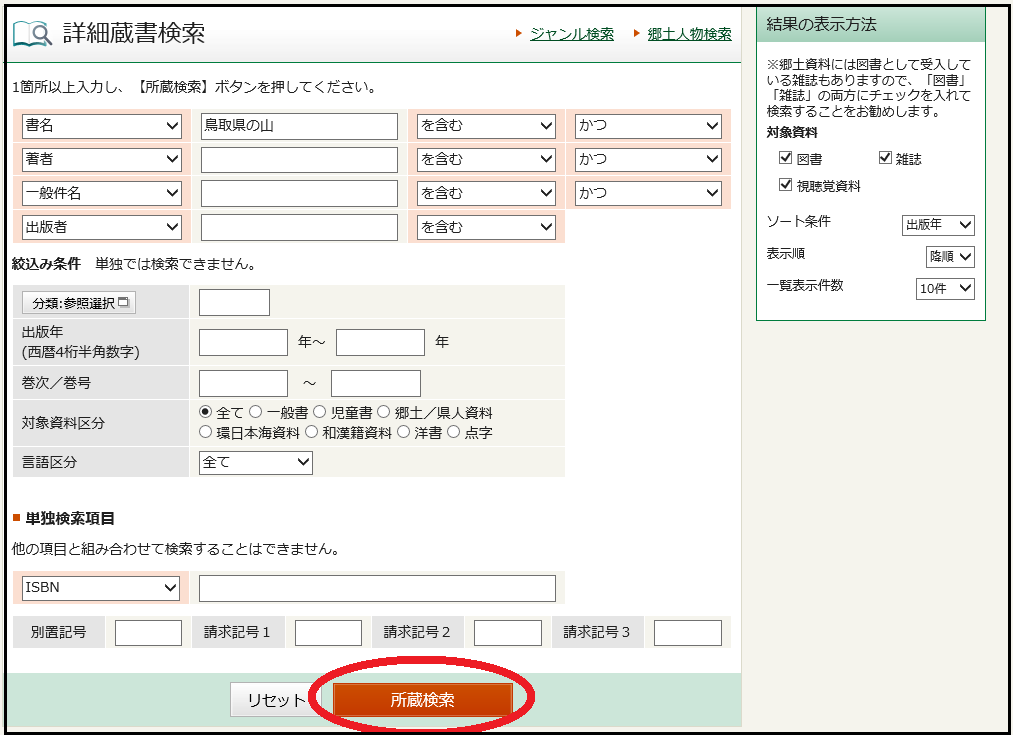Viewport: 1013px width, 735px height.
Task: Open the ソート条件 dropdown showing 出版年
Action: pyautogui.click(x=938, y=225)
